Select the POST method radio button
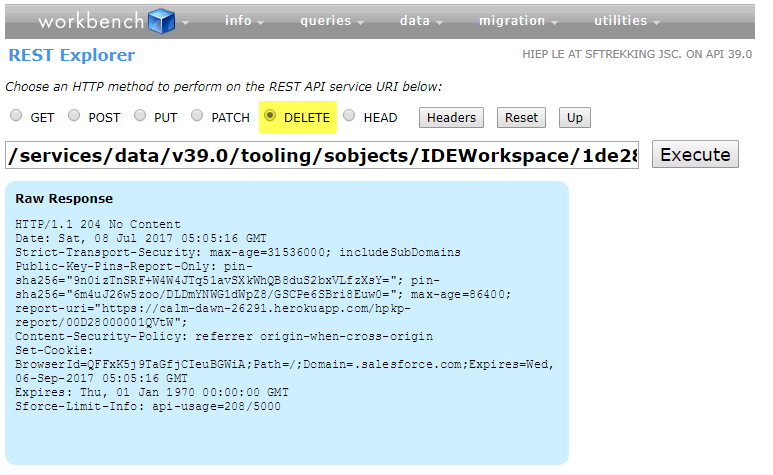Viewport: 773px width, 475px height. [x=74, y=116]
